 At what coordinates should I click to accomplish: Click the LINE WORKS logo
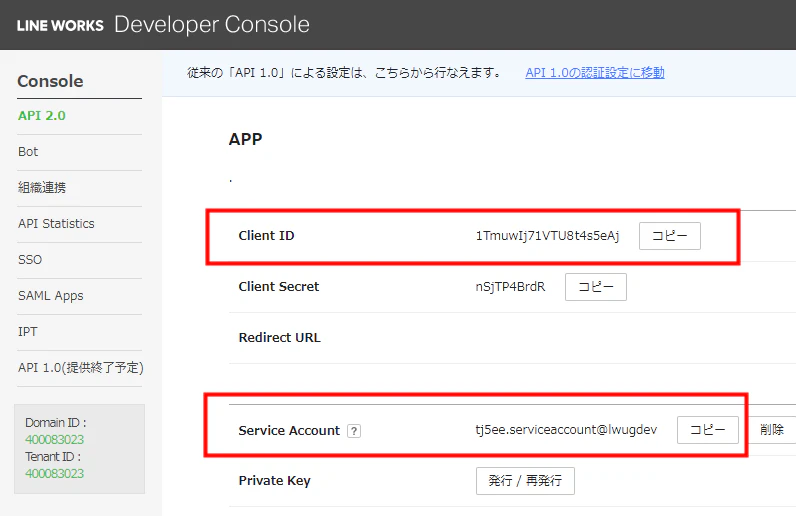pos(60,25)
